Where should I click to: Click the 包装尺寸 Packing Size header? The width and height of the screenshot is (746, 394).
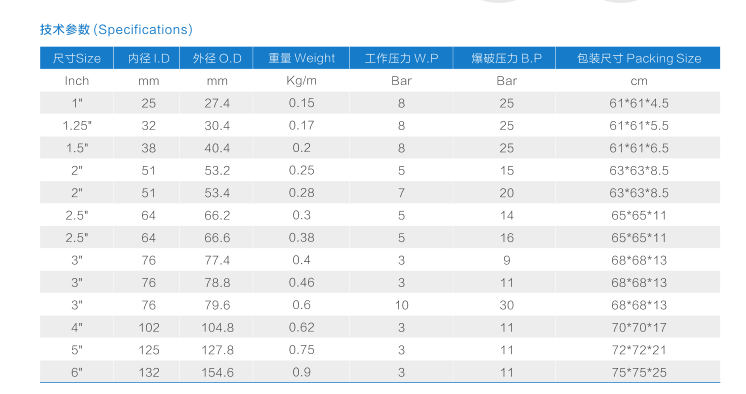638,58
